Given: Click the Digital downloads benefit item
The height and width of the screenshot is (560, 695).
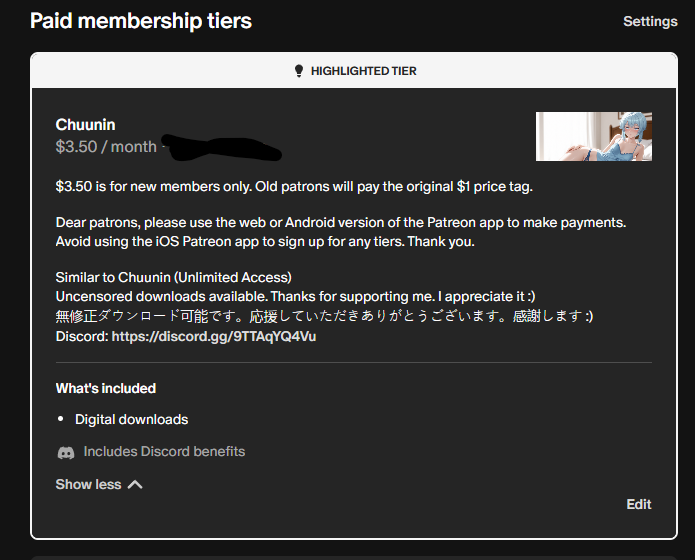Looking at the screenshot, I should (x=132, y=419).
